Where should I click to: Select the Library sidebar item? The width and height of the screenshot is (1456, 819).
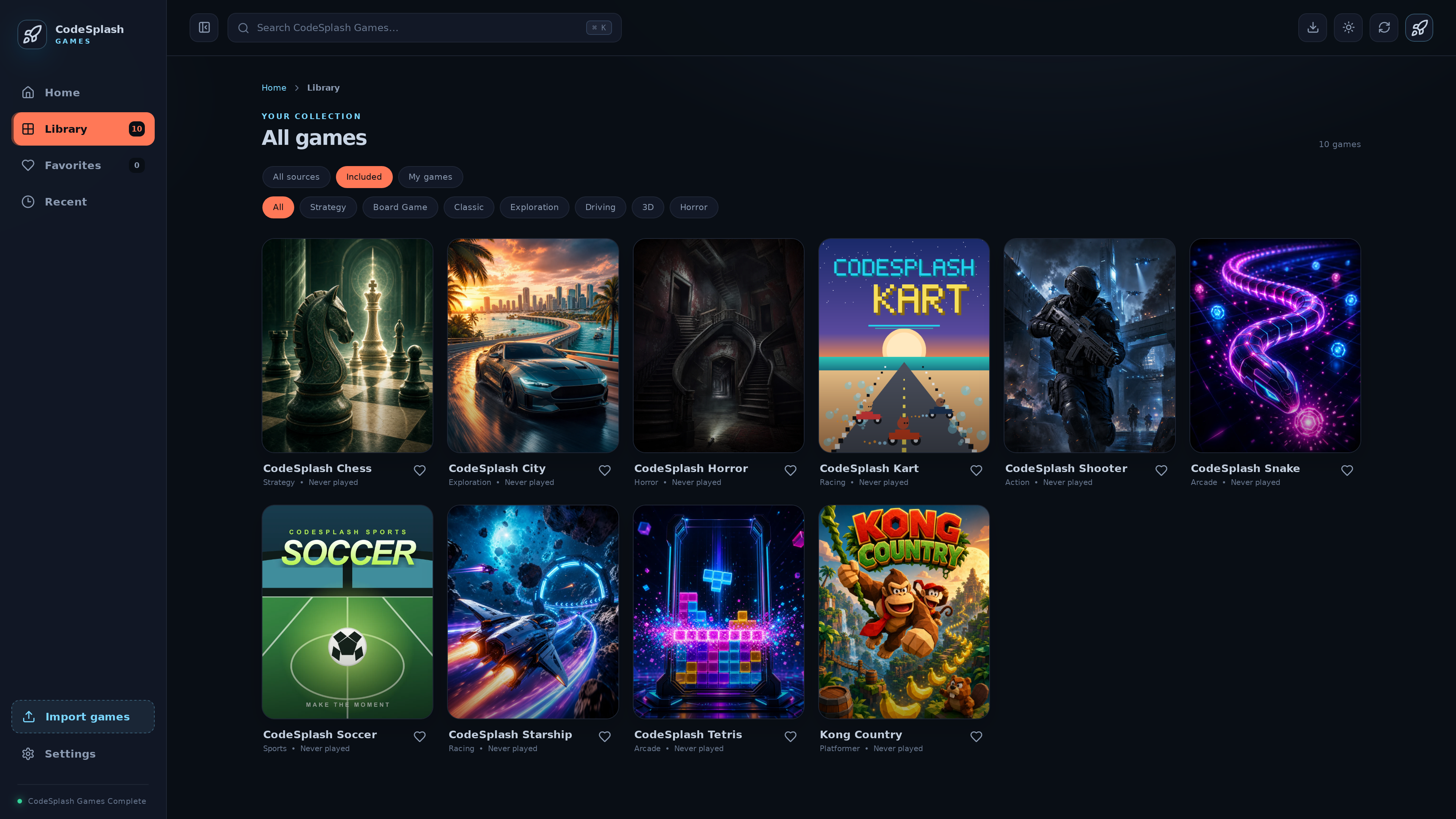[x=83, y=129]
